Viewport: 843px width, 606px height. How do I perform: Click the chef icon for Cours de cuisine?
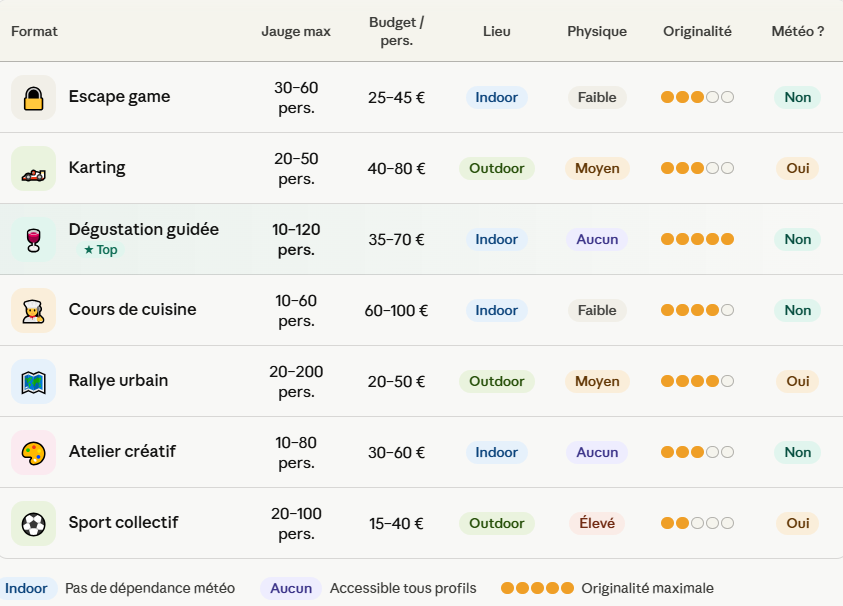click(x=33, y=310)
